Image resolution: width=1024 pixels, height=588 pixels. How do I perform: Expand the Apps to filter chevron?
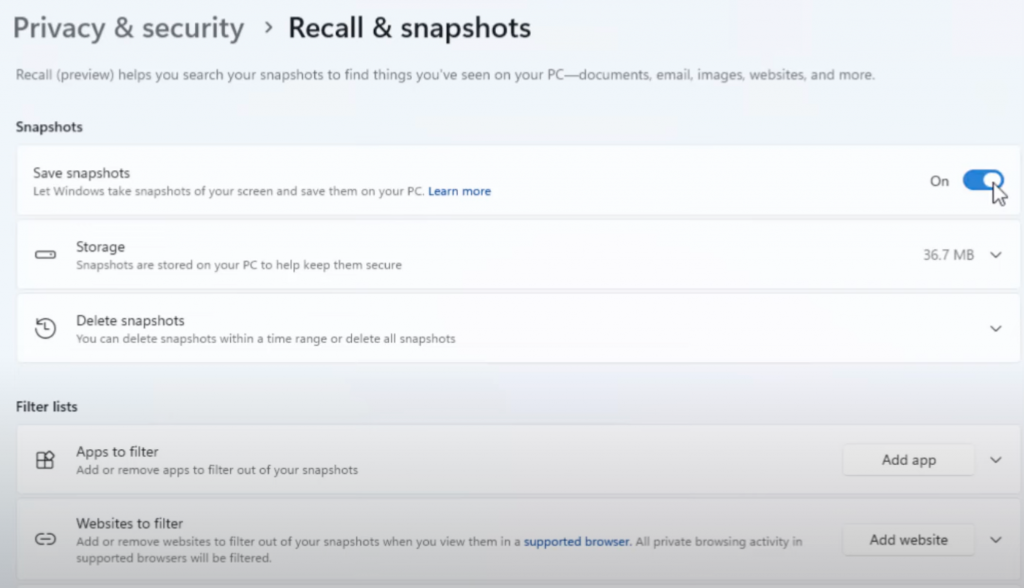coord(995,460)
